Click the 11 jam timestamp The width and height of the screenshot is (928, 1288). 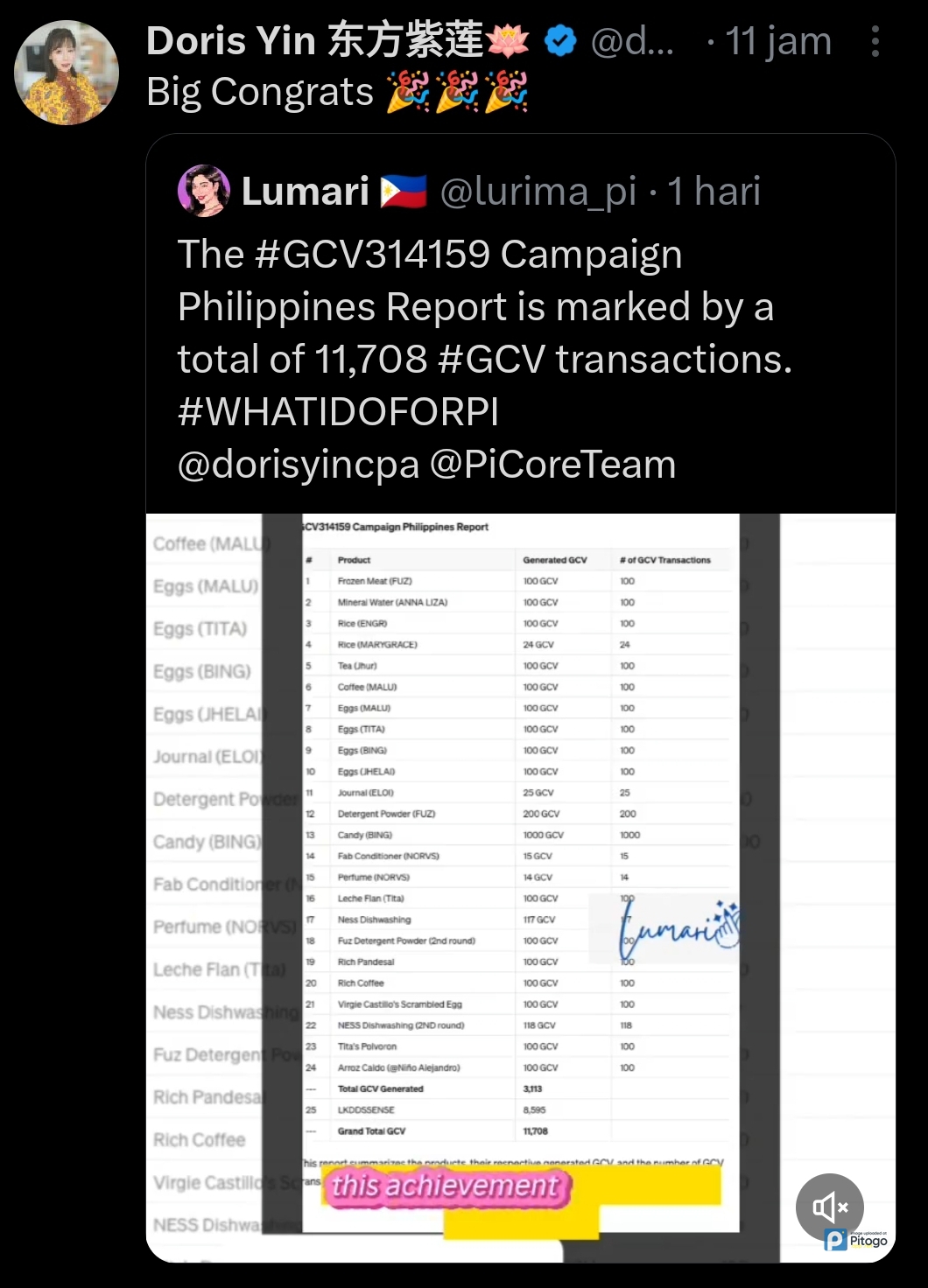(778, 41)
